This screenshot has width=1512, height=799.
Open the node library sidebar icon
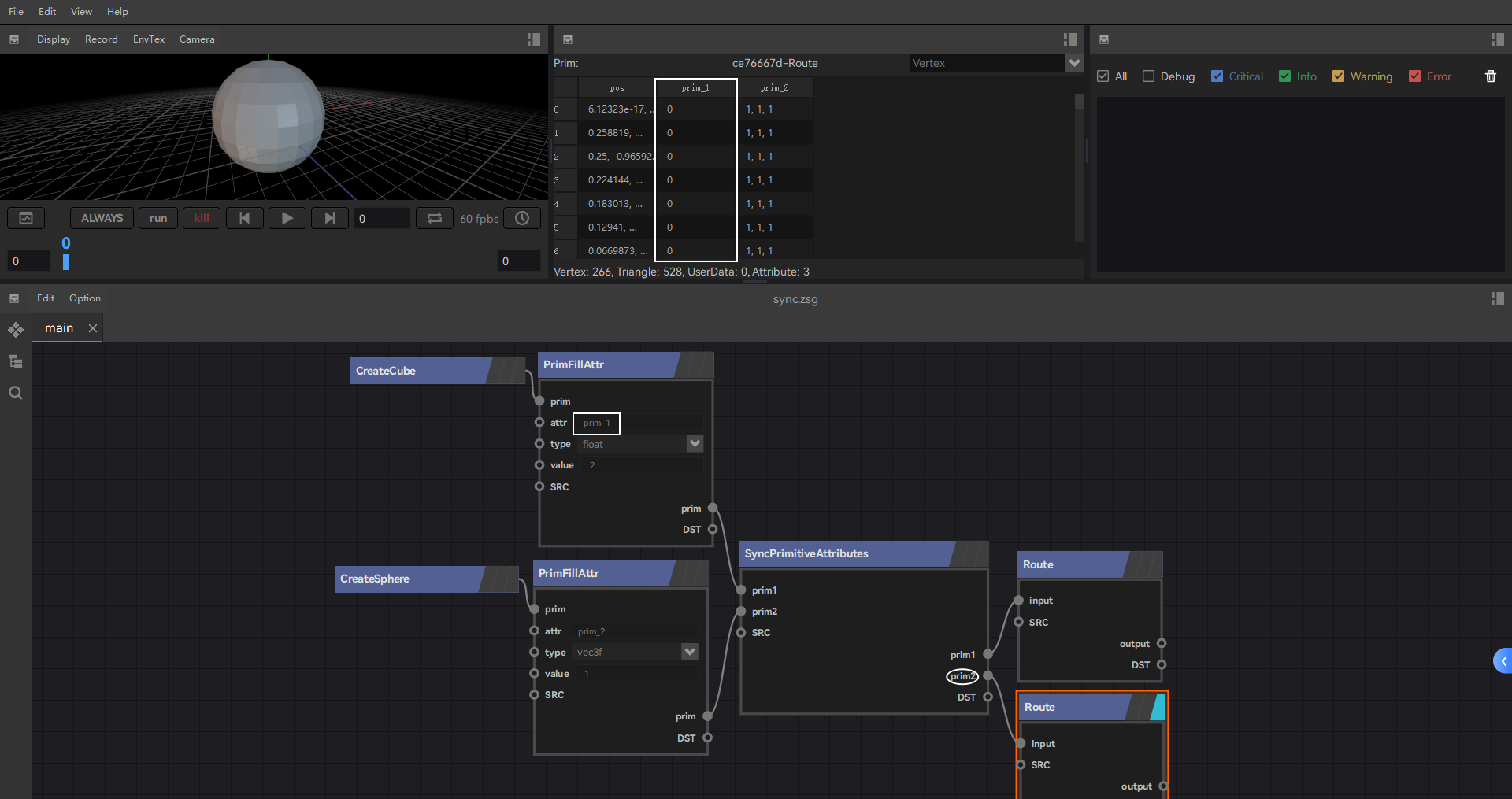pos(16,330)
